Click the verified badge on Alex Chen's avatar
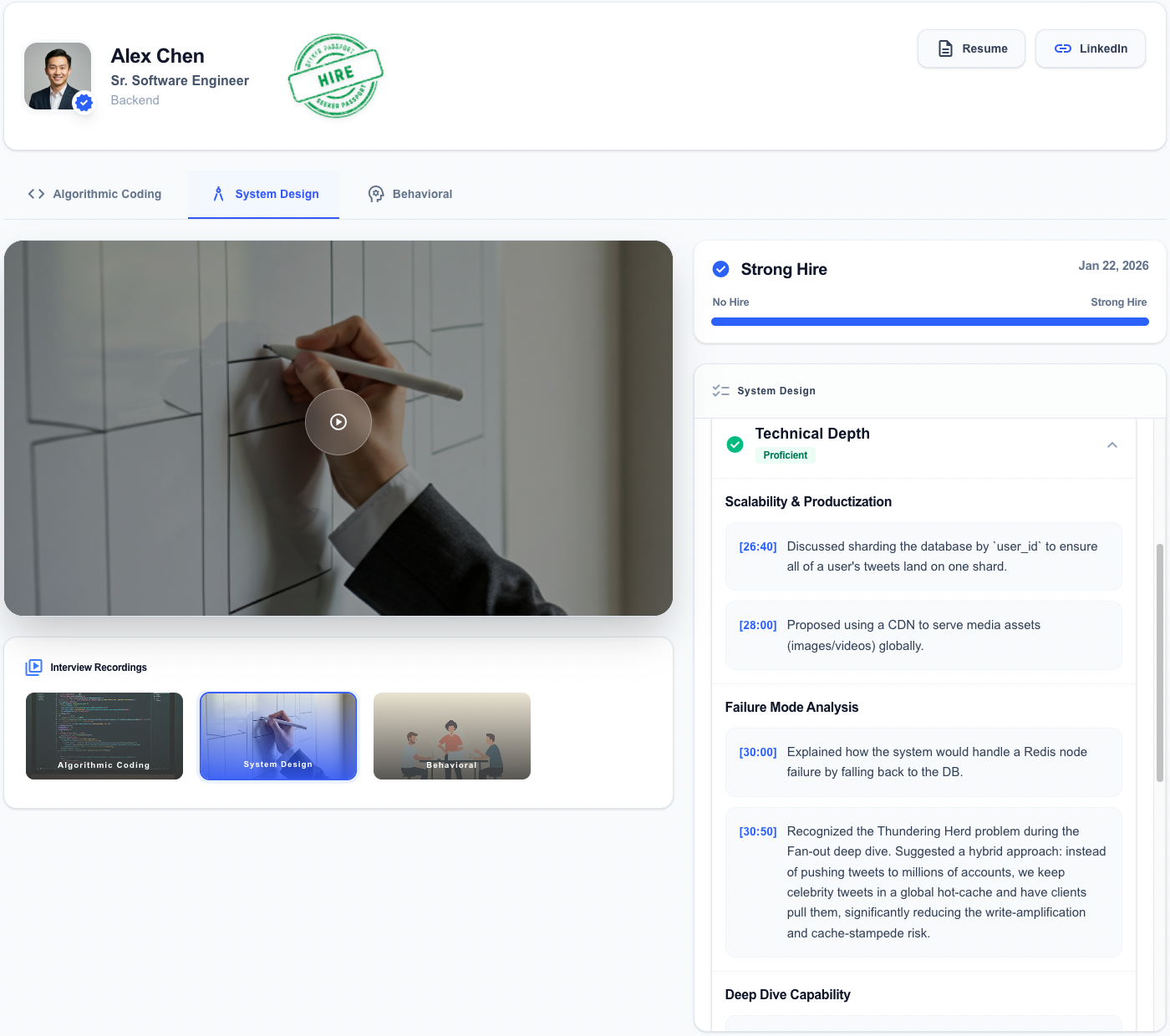This screenshot has height=1036, width=1170. click(x=84, y=103)
